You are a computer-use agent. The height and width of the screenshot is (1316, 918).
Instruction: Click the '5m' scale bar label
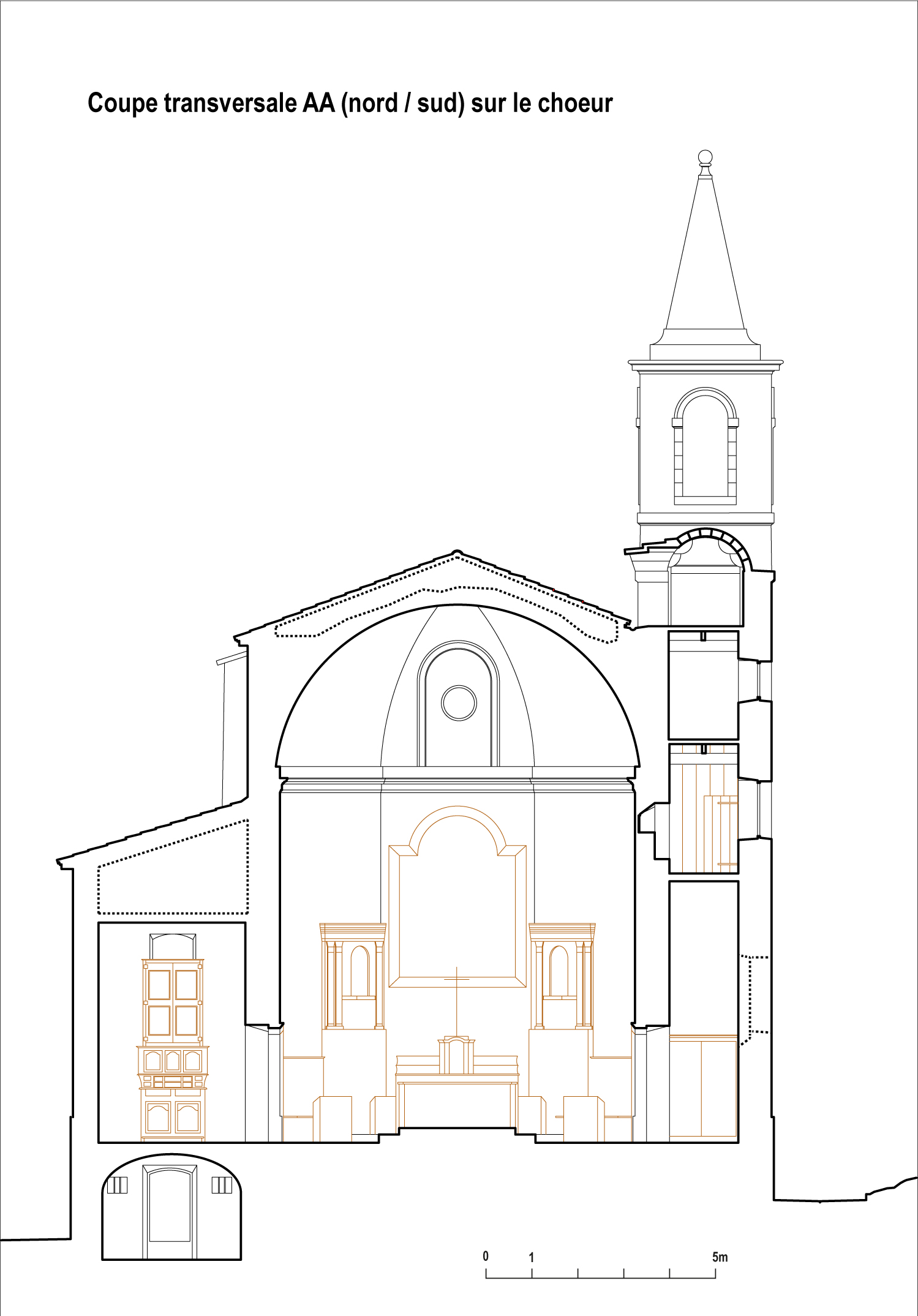pyautogui.click(x=720, y=1257)
